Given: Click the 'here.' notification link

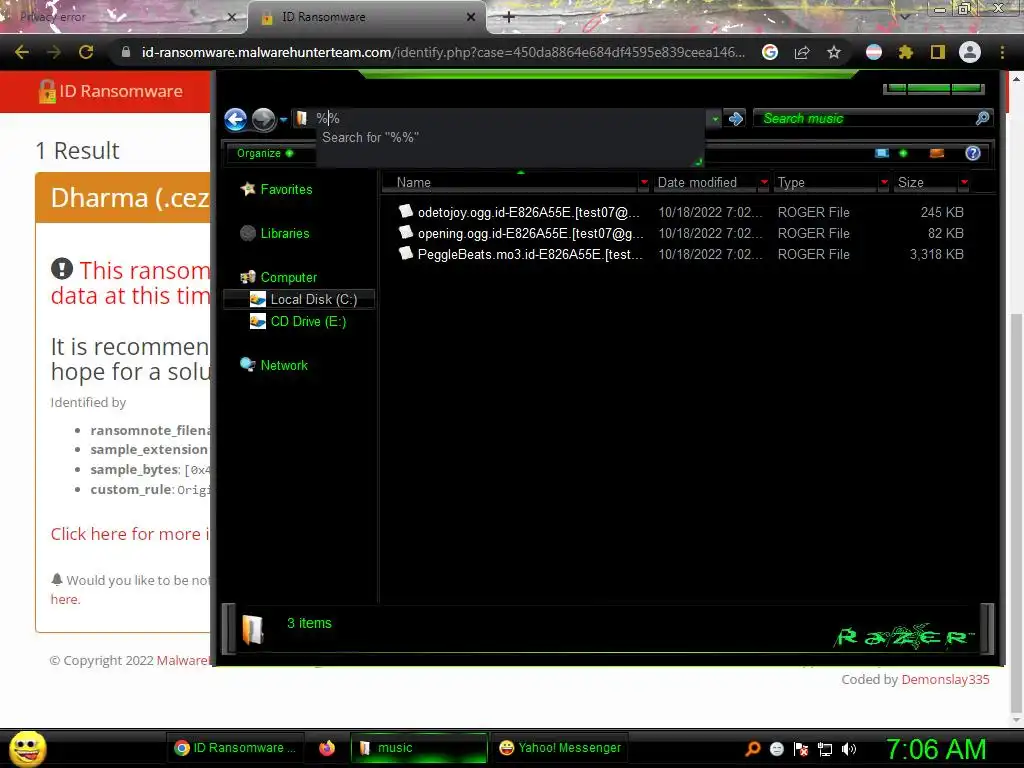Looking at the screenshot, I should tap(65, 600).
